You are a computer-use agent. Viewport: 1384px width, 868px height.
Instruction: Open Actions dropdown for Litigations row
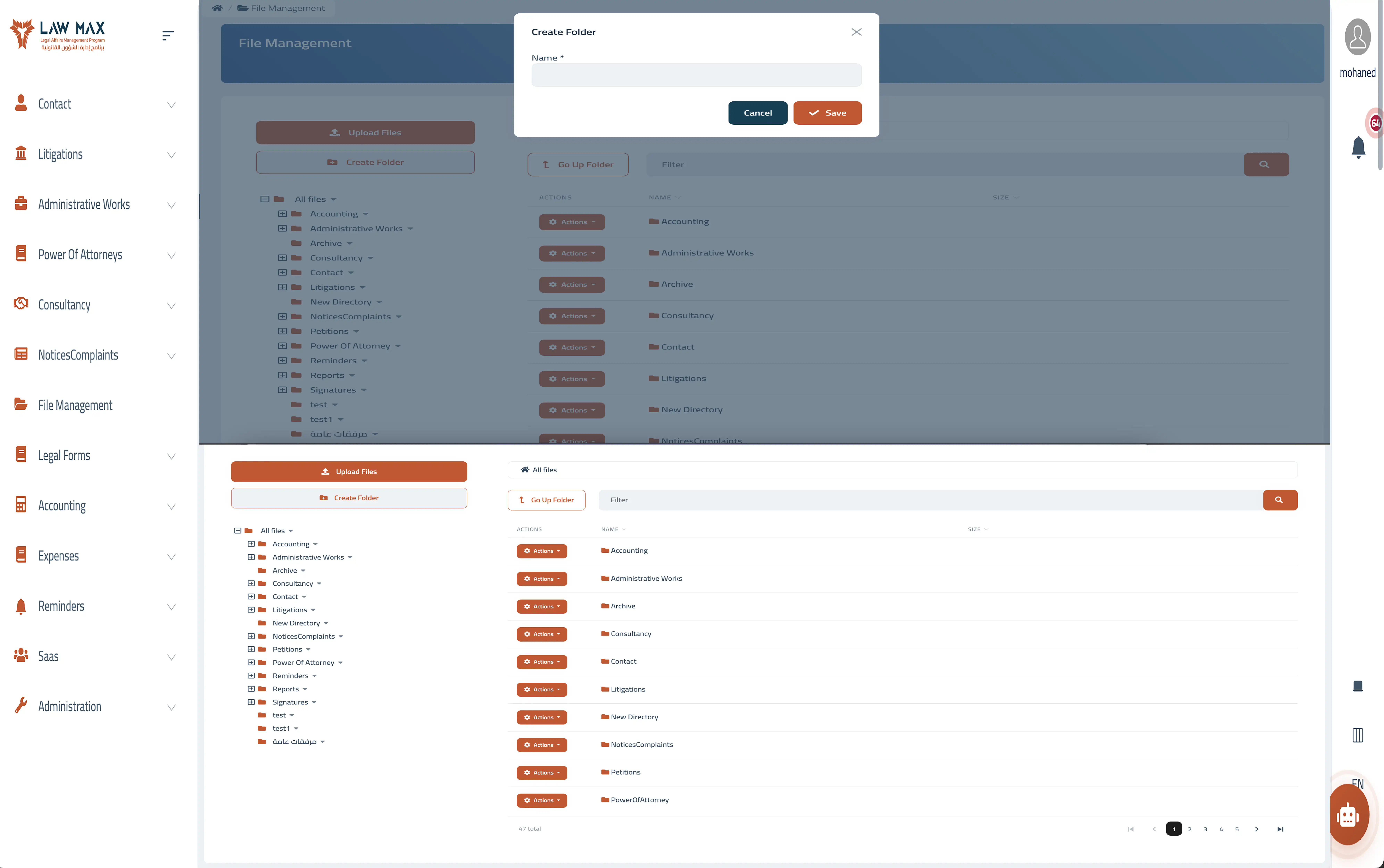(x=542, y=690)
